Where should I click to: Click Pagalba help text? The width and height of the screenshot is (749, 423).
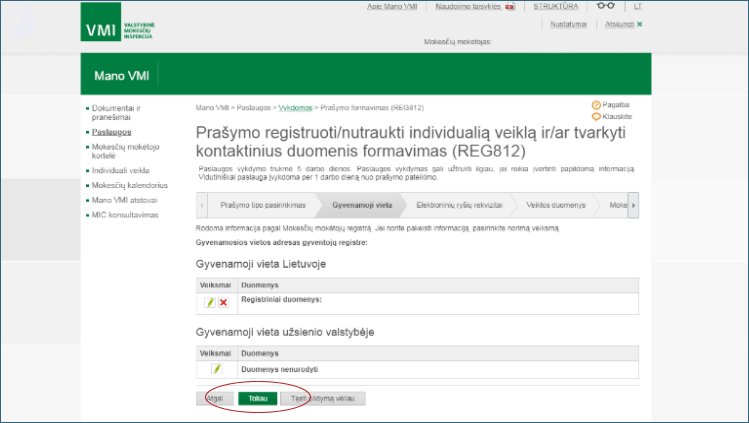pos(616,105)
